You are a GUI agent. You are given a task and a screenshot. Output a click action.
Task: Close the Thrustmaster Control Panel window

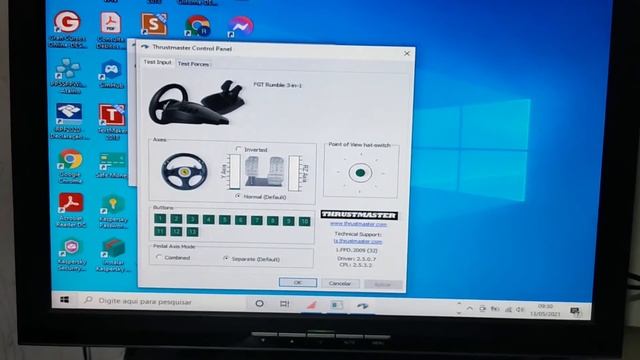[x=407, y=53]
